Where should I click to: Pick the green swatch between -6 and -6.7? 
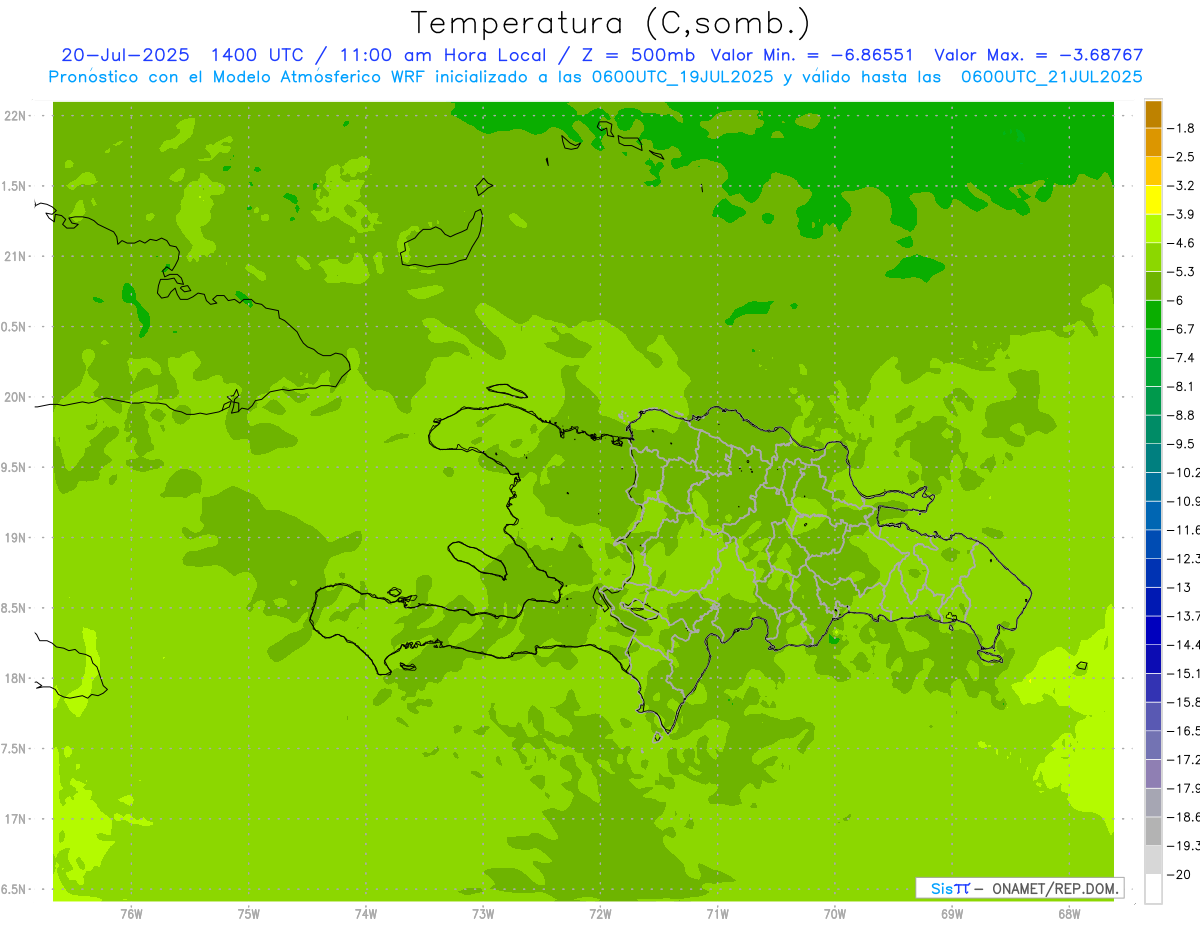1153,315
